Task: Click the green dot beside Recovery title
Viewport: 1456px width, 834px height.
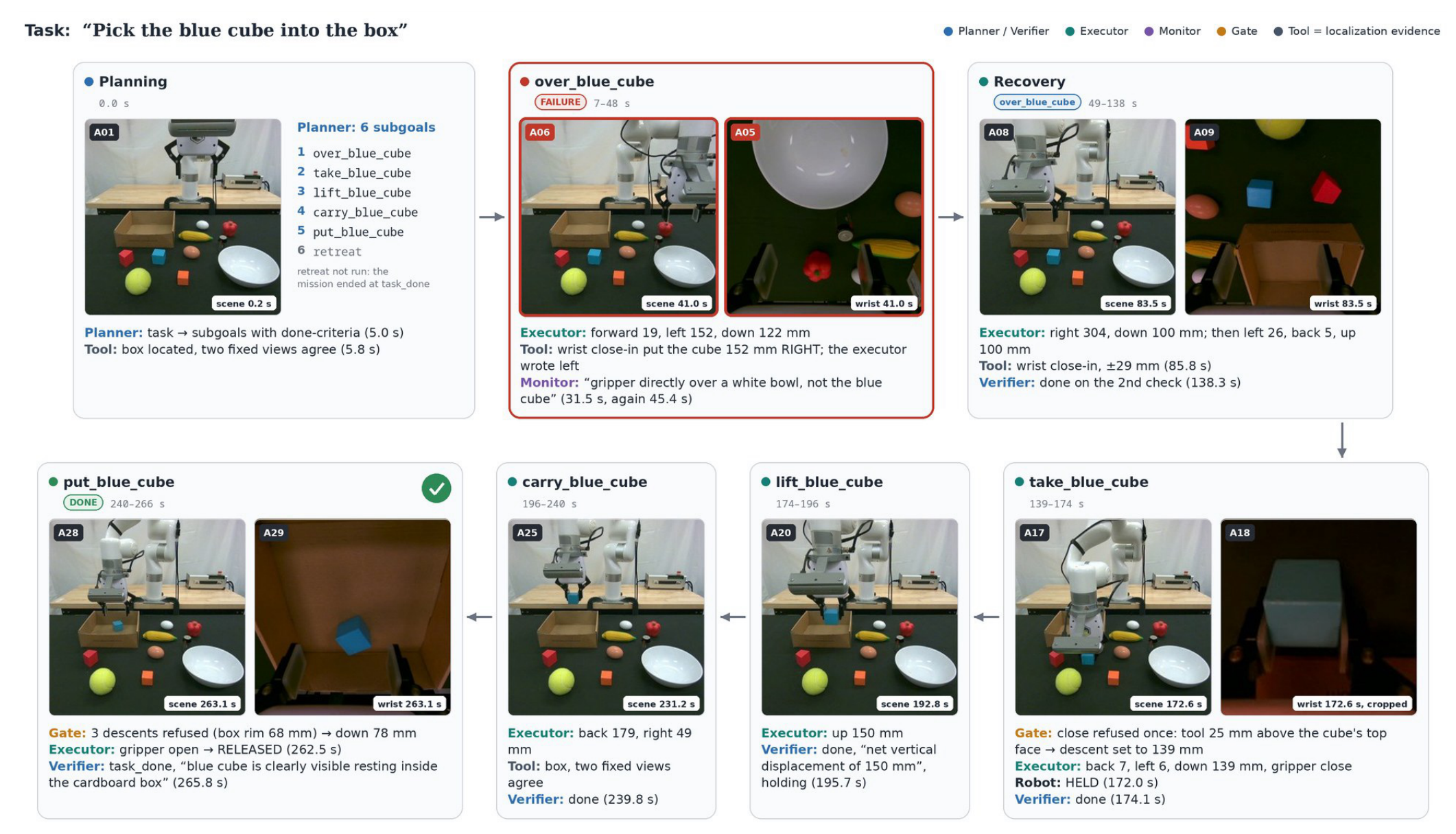Action: [x=983, y=82]
